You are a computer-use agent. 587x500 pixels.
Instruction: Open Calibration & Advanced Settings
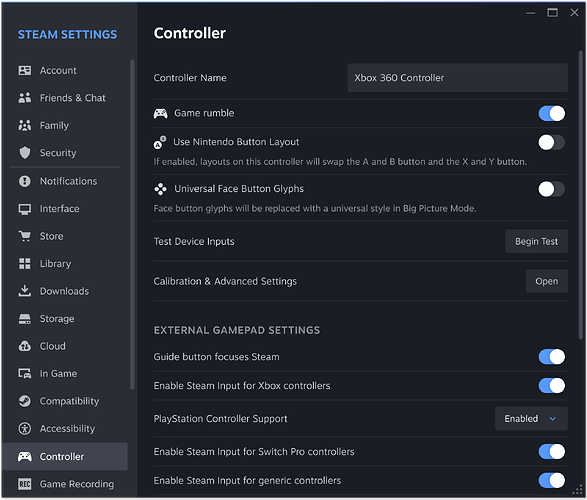click(547, 281)
